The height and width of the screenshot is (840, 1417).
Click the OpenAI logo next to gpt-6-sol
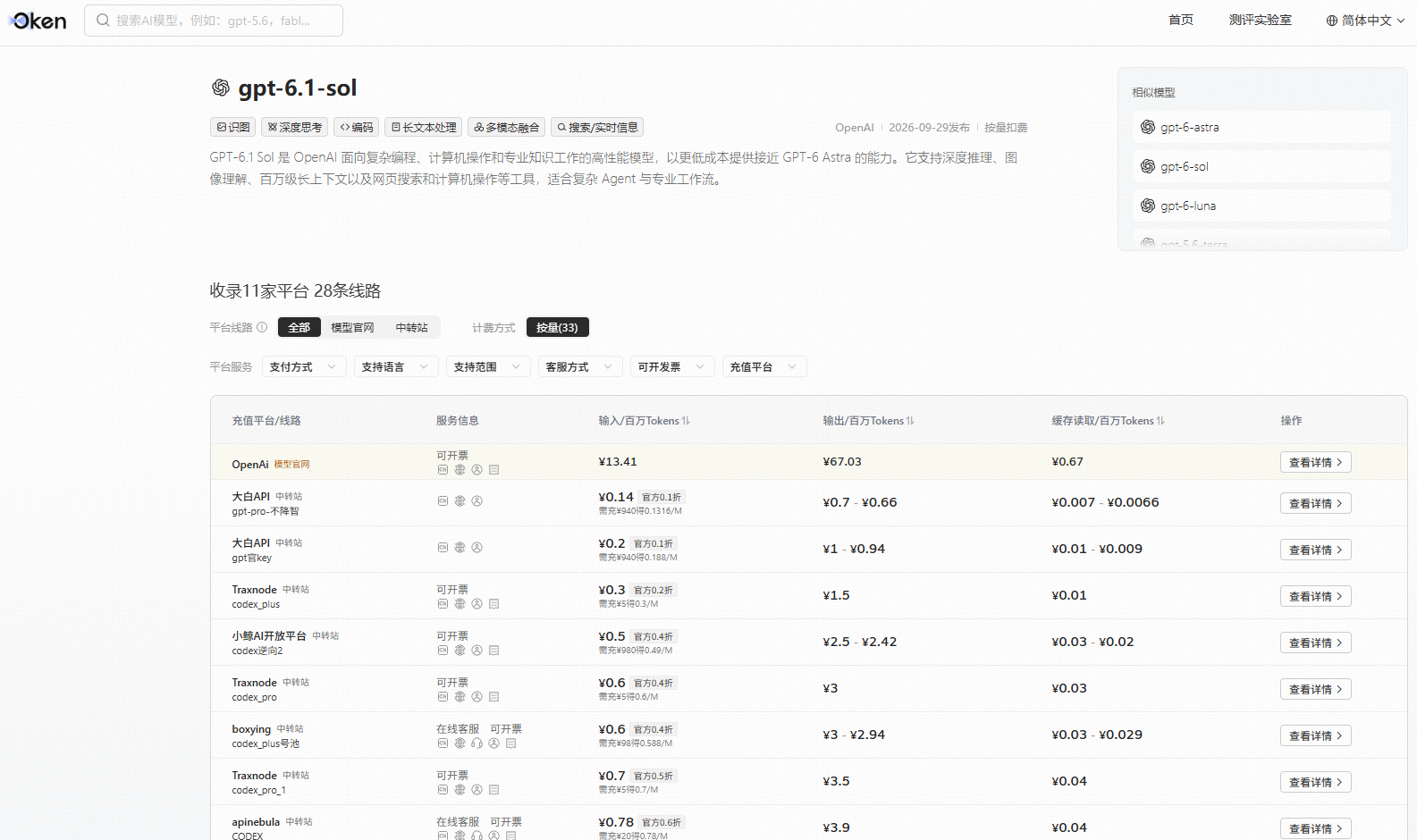[x=1148, y=166]
